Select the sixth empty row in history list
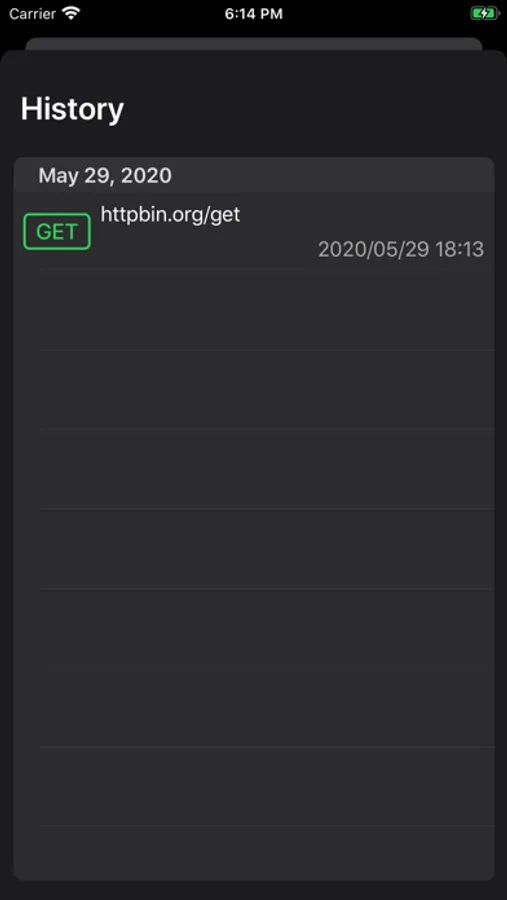This screenshot has width=507, height=900. [x=254, y=707]
